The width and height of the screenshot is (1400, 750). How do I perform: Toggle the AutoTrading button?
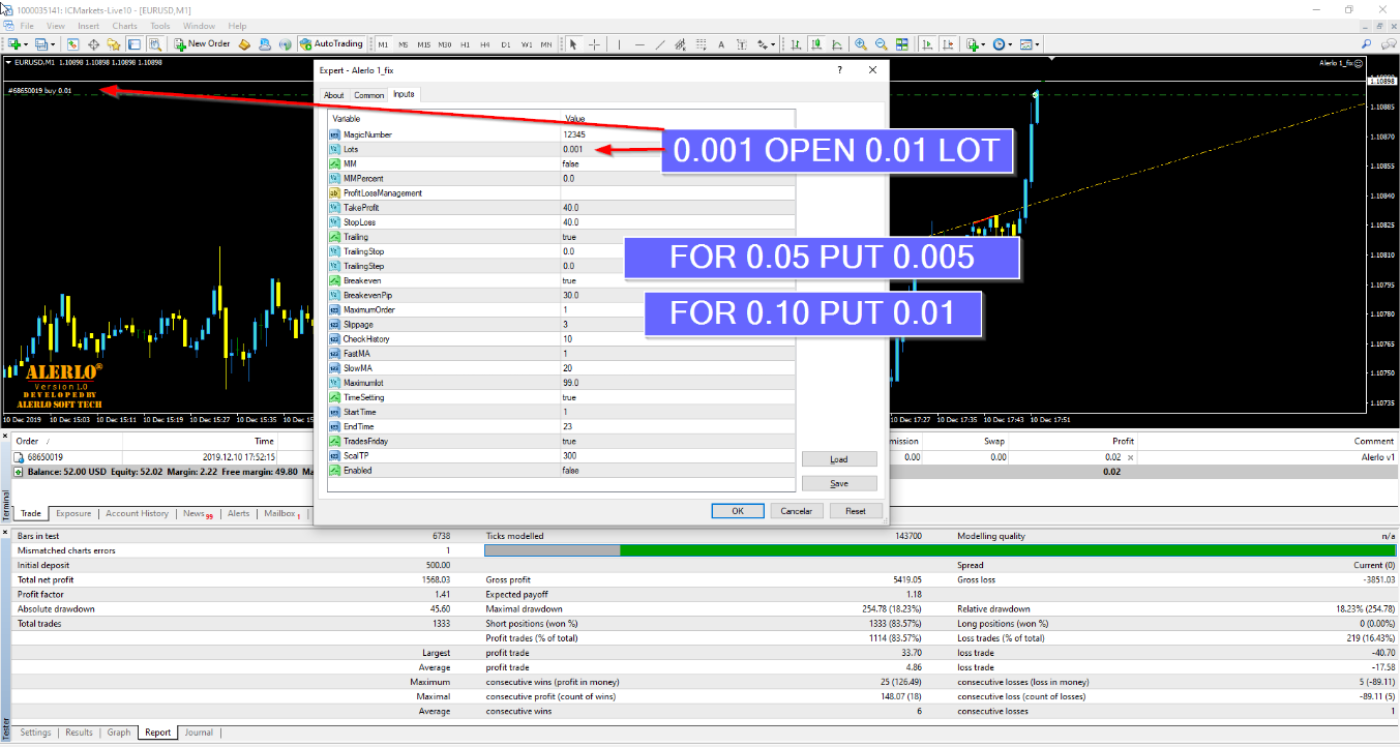pos(331,44)
